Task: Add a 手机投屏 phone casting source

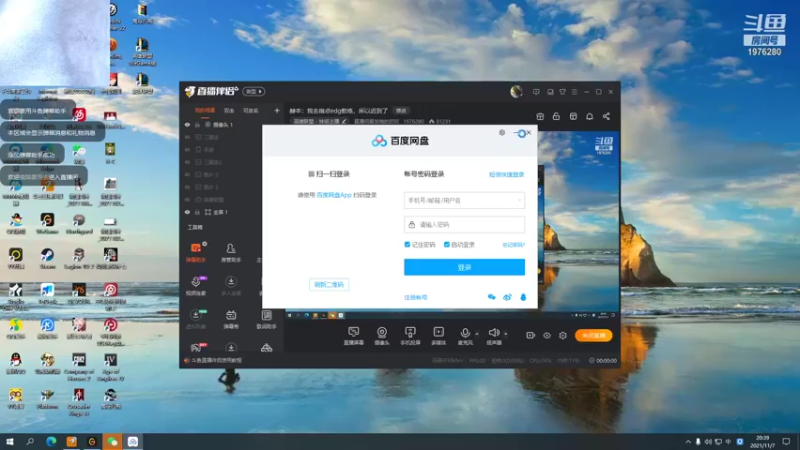Action: pyautogui.click(x=410, y=336)
